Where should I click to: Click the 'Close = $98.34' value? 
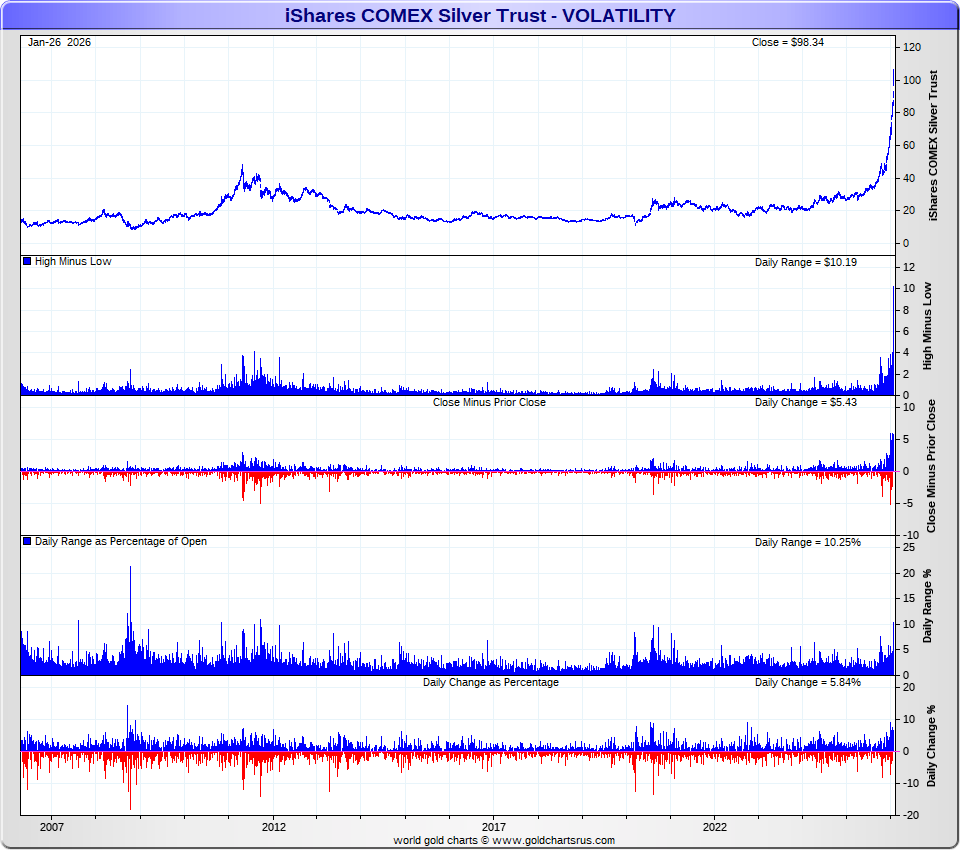(x=787, y=42)
